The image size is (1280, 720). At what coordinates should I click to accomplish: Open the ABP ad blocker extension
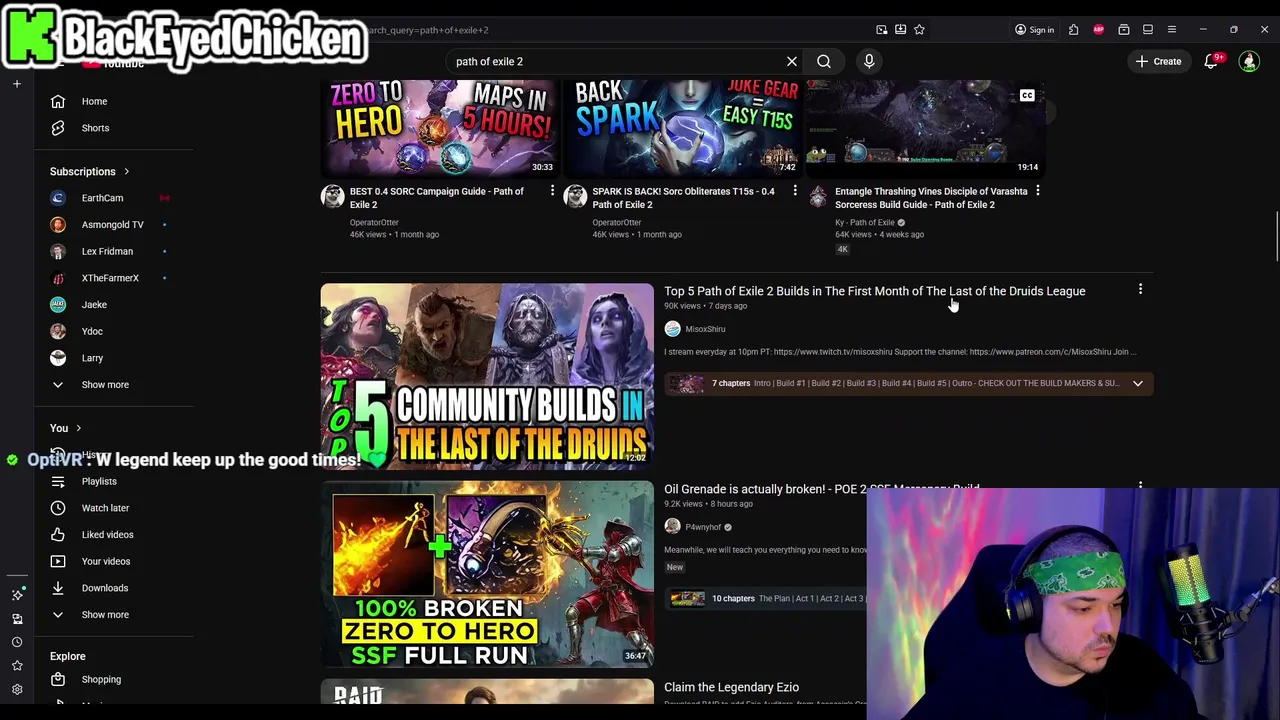click(1098, 30)
